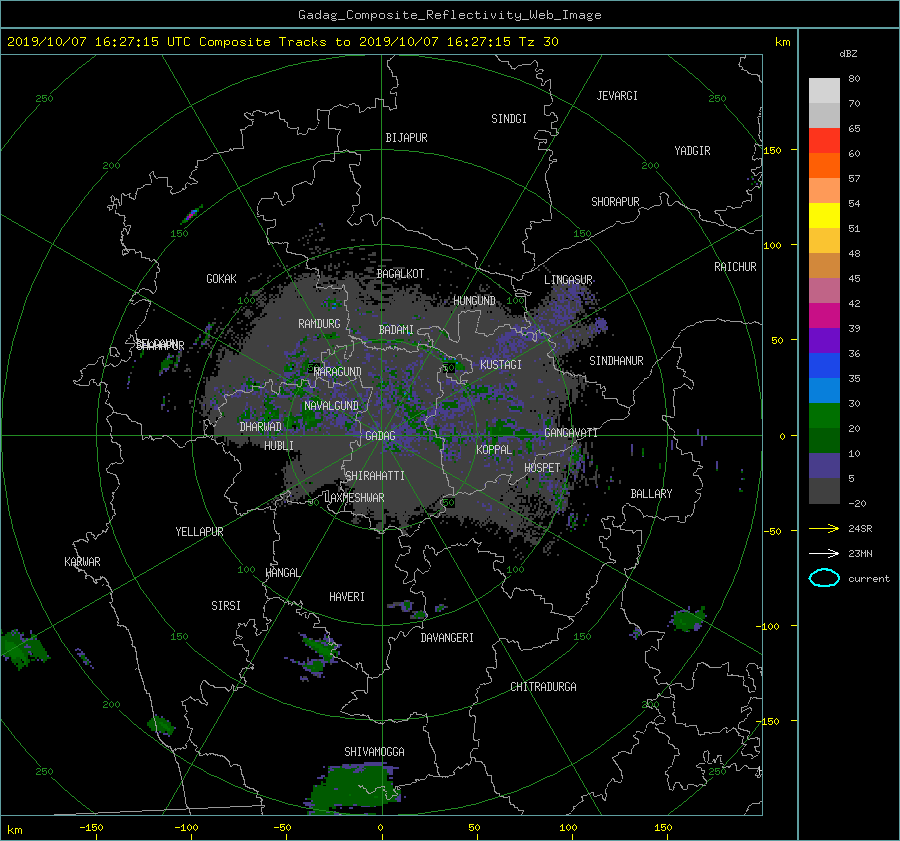Select the magenta 39-42 dBZ color band
This screenshot has width=900, height=841.
click(824, 316)
